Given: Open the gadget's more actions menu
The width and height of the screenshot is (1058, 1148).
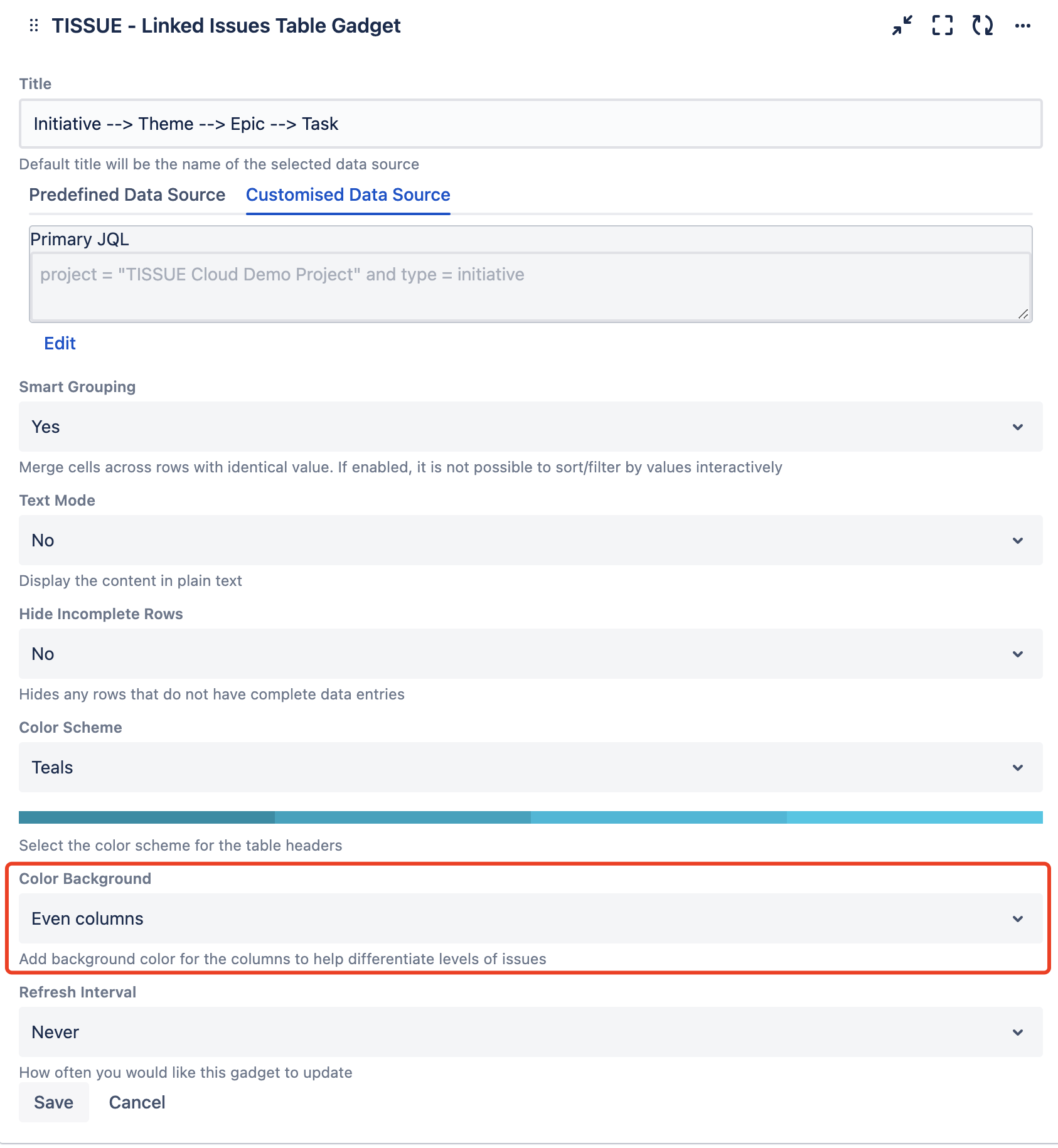Looking at the screenshot, I should coord(1022,26).
